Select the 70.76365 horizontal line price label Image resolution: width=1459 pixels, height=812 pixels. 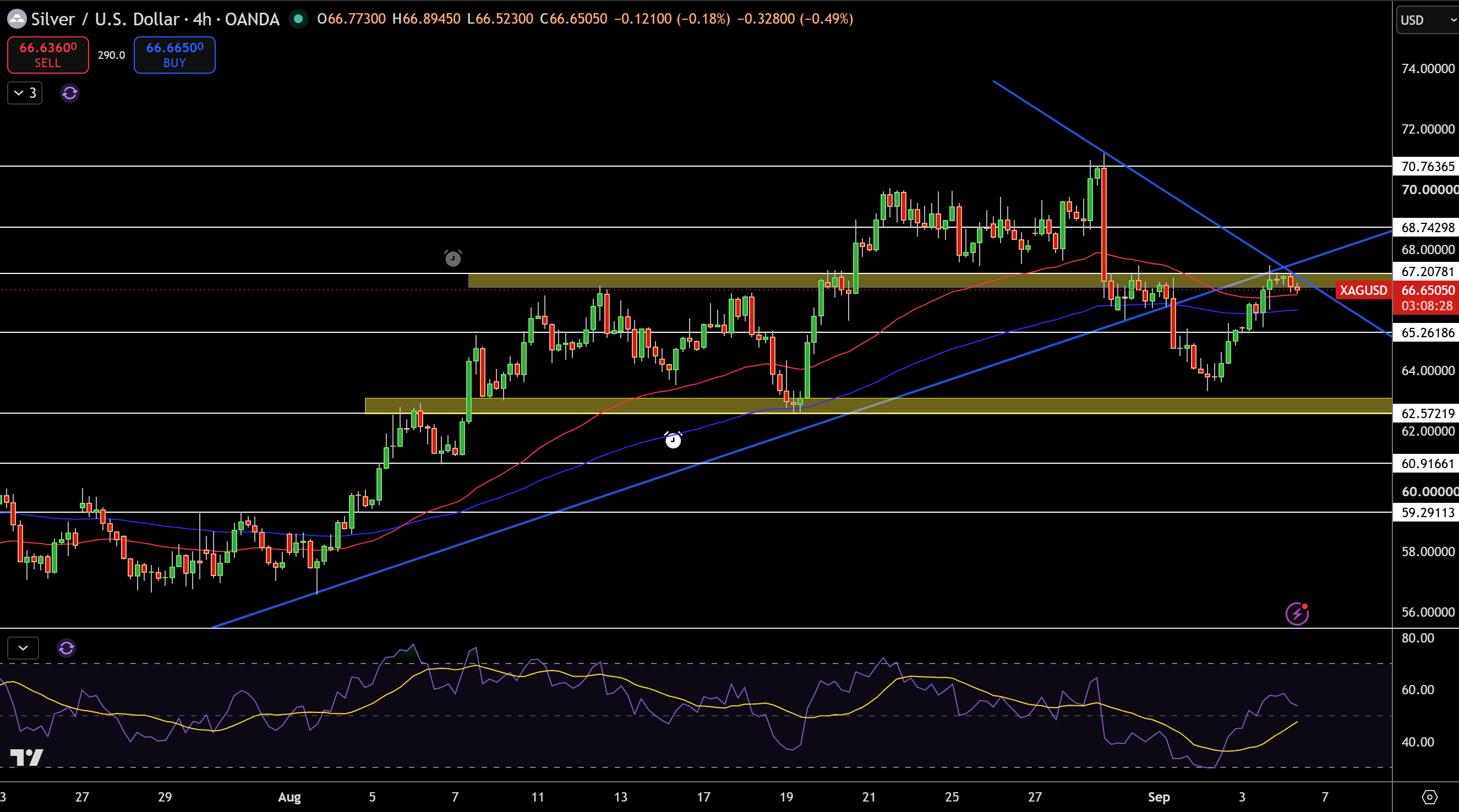coord(1427,167)
